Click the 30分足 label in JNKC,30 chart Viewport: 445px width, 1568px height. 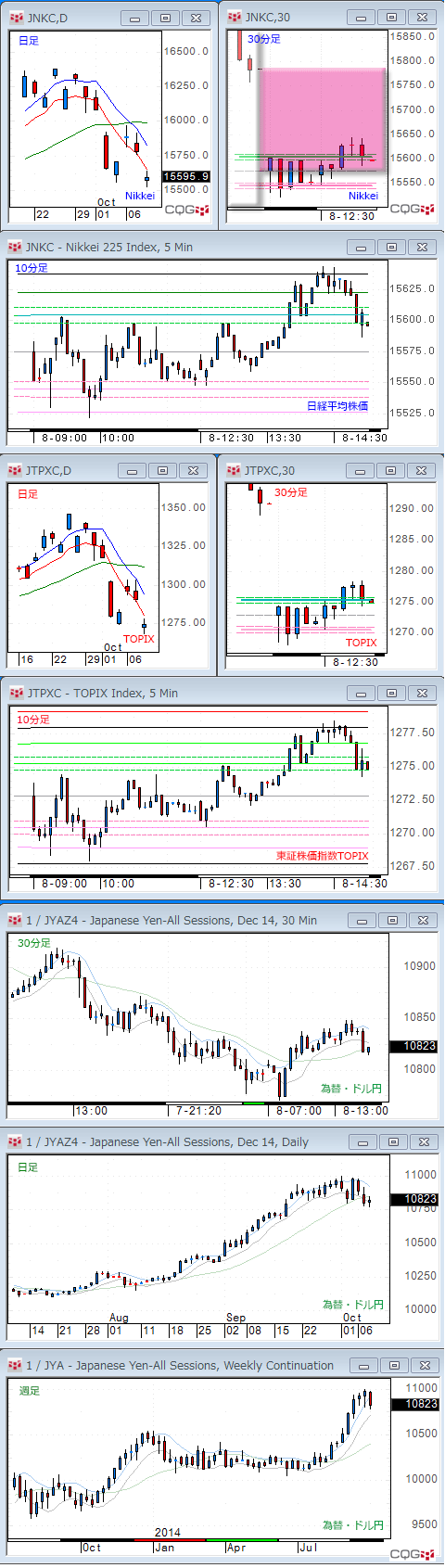263,39
